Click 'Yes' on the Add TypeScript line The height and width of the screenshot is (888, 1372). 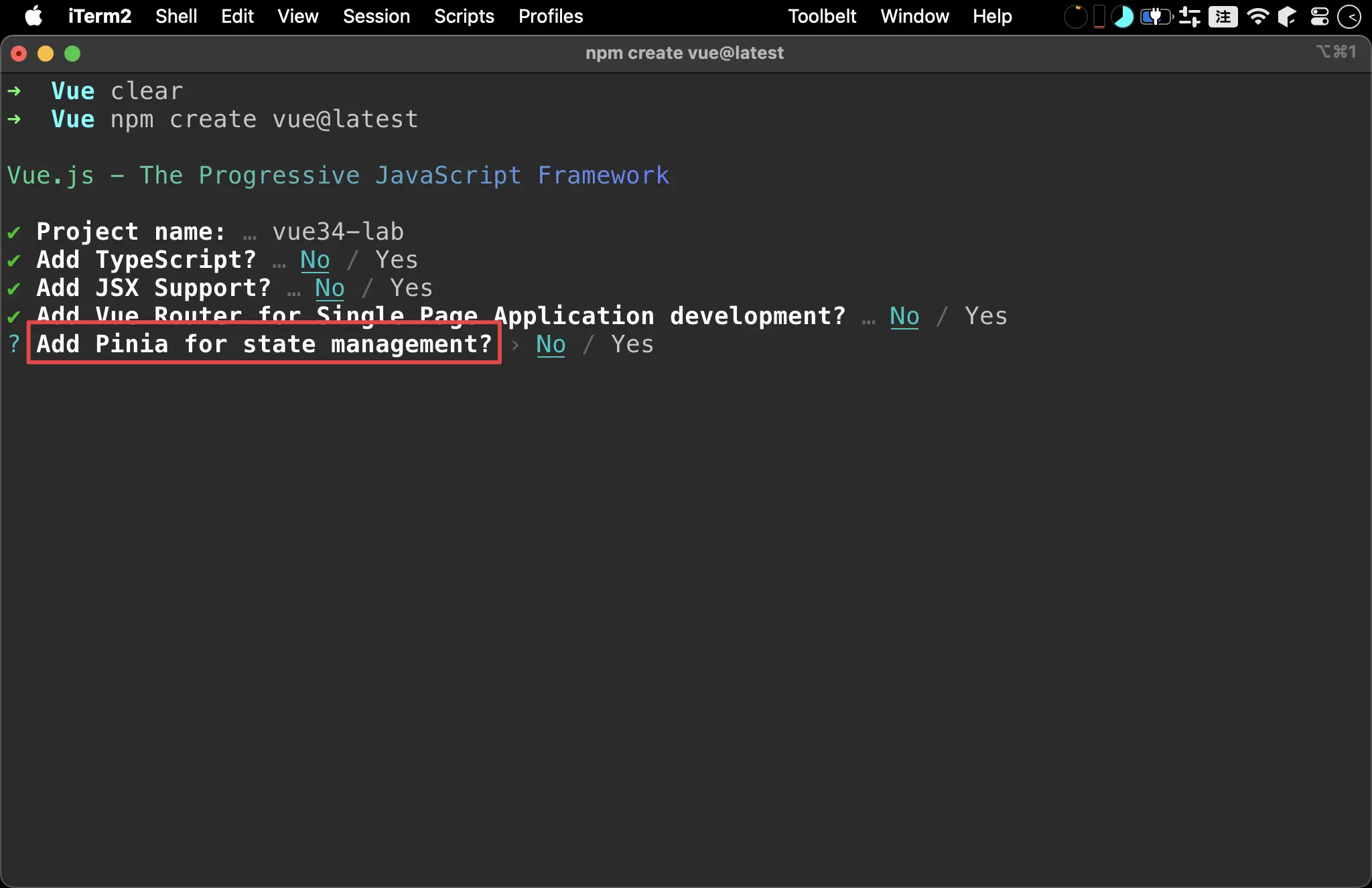point(396,260)
